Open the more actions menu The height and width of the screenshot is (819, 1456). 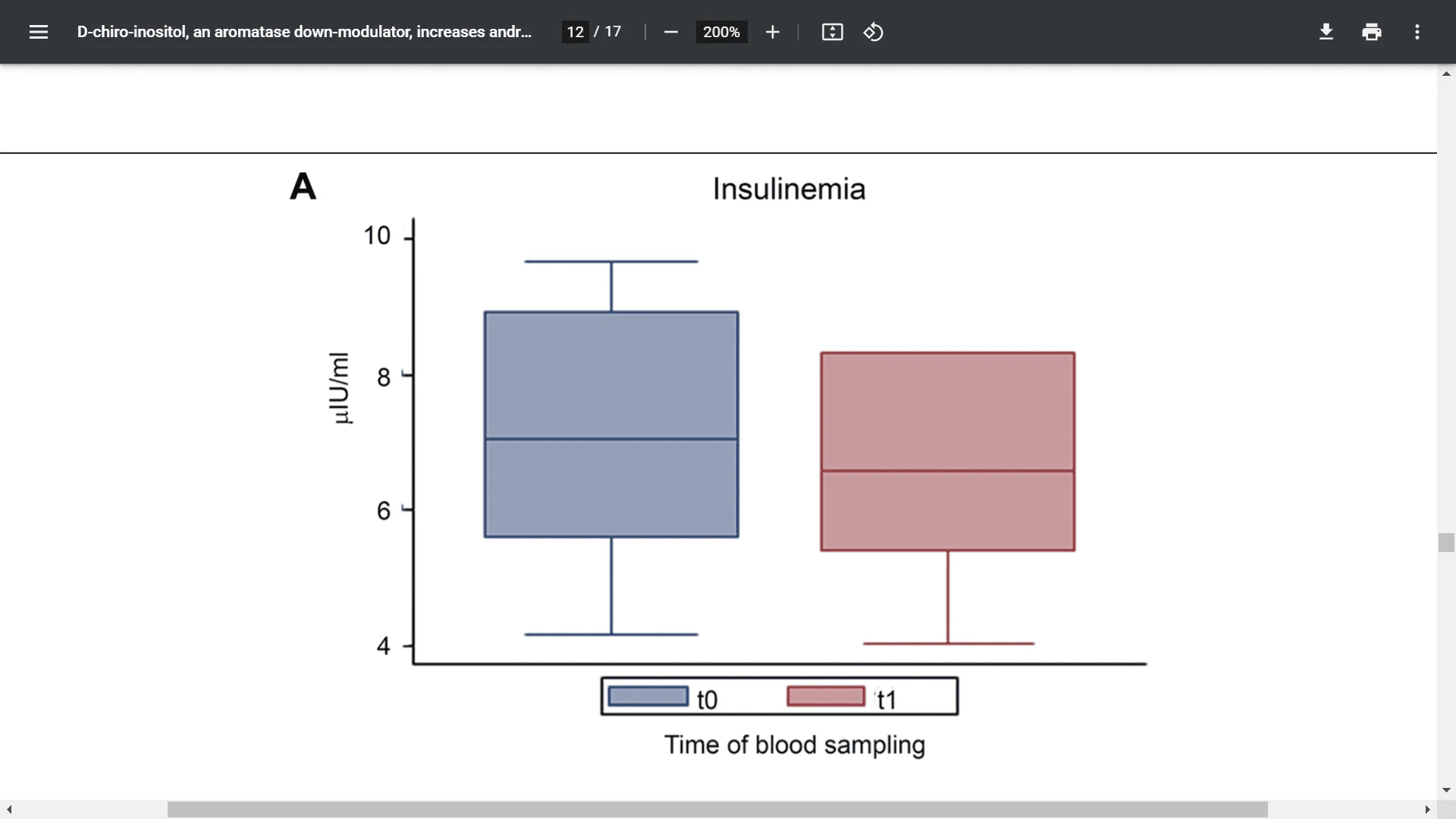[1417, 32]
